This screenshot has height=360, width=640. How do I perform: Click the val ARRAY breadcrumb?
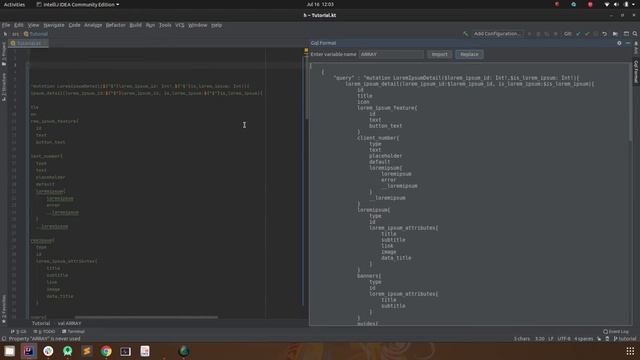pyautogui.click(x=69, y=323)
